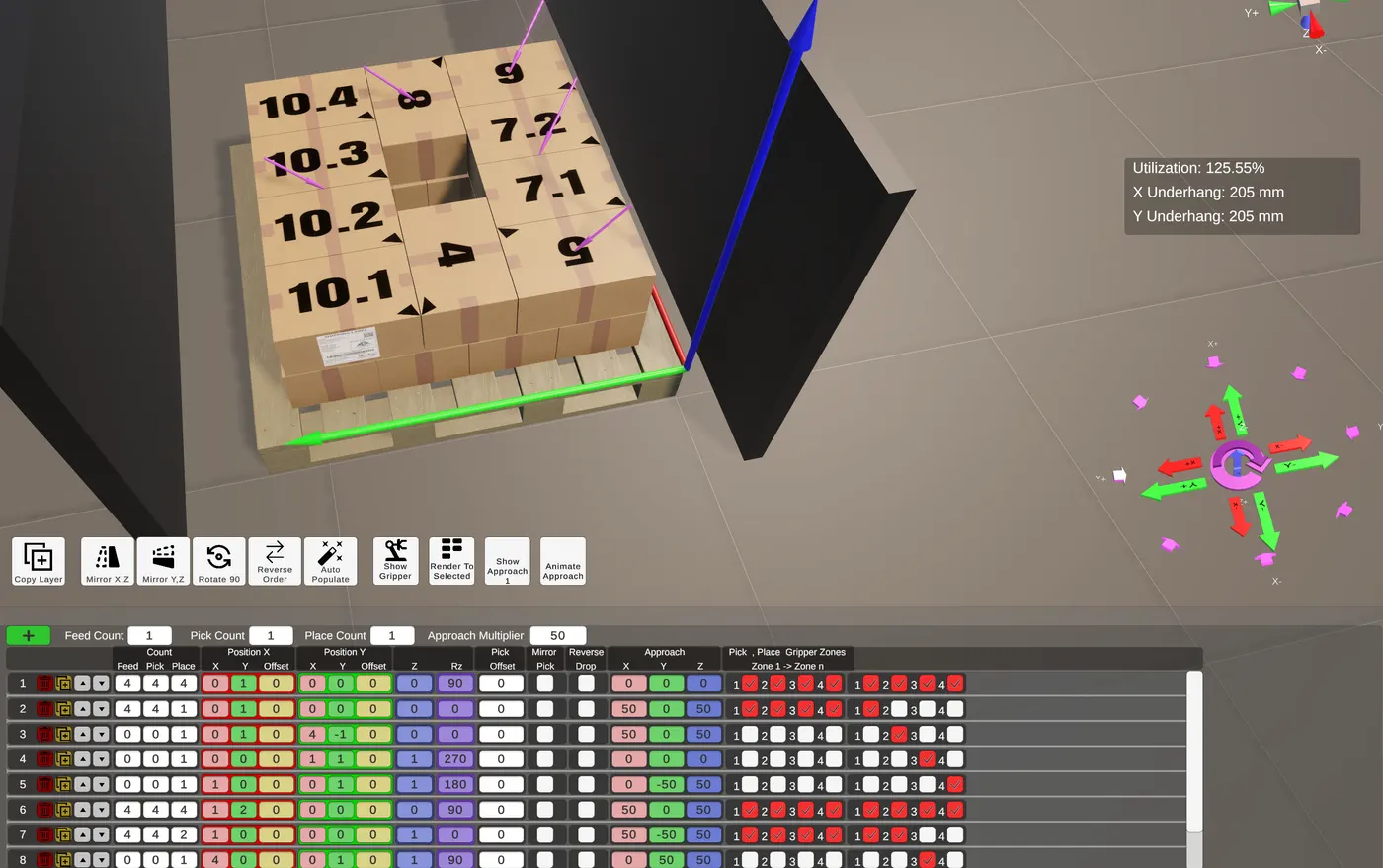
Task: Run the Auto Populate tool
Action: [331, 561]
